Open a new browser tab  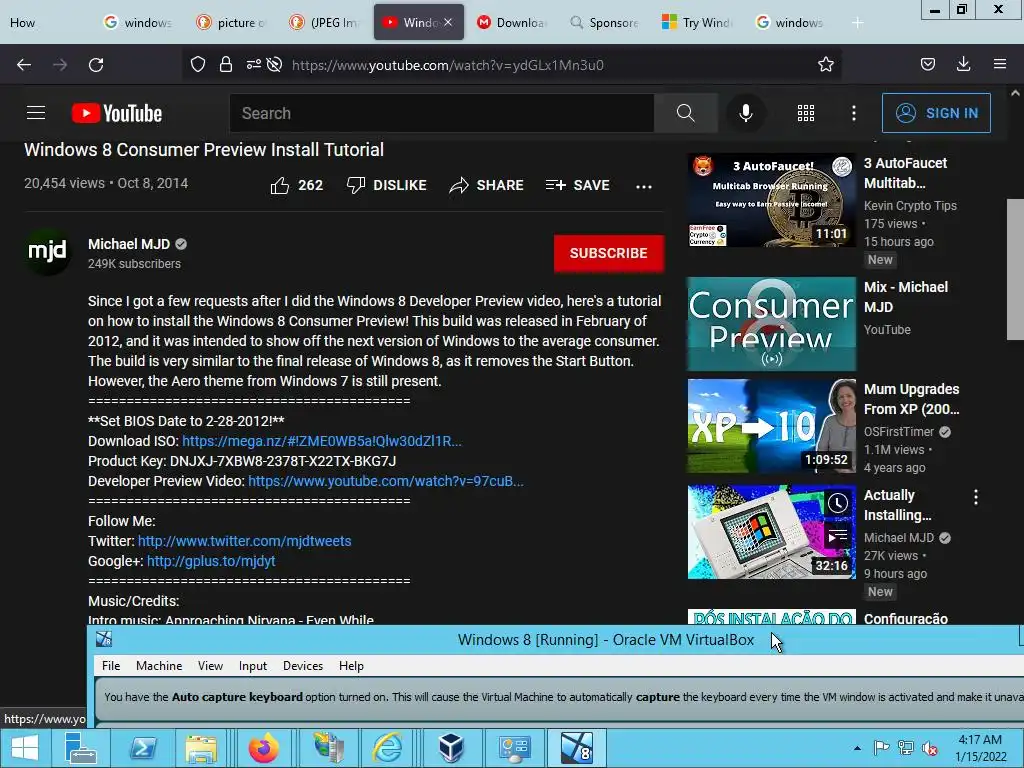[x=857, y=23]
